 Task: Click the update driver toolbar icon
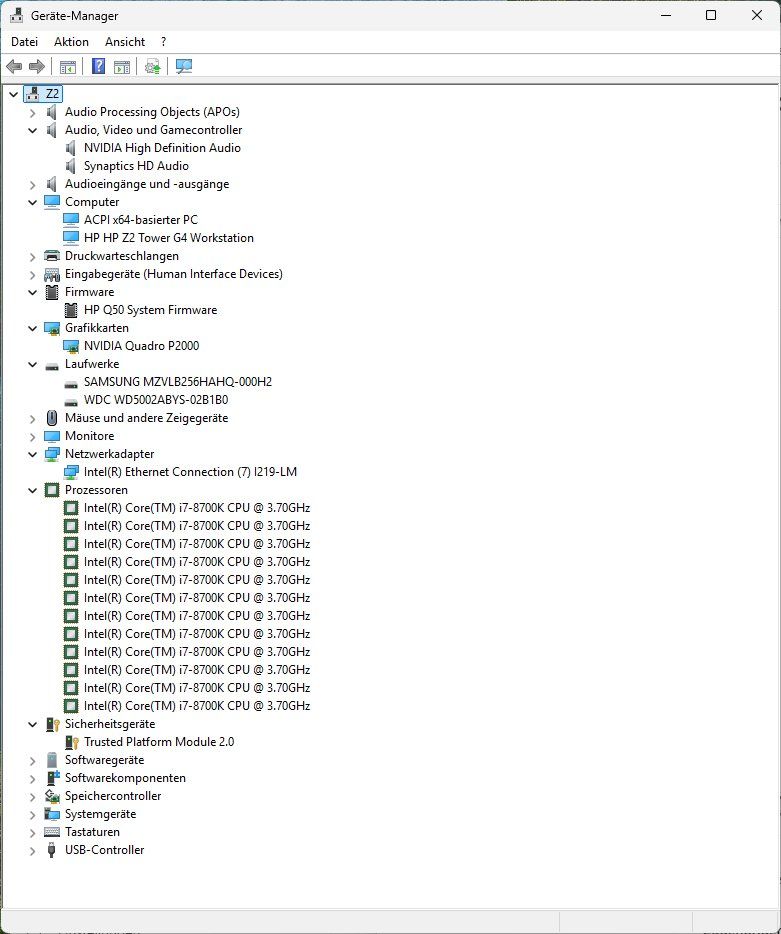(x=153, y=66)
